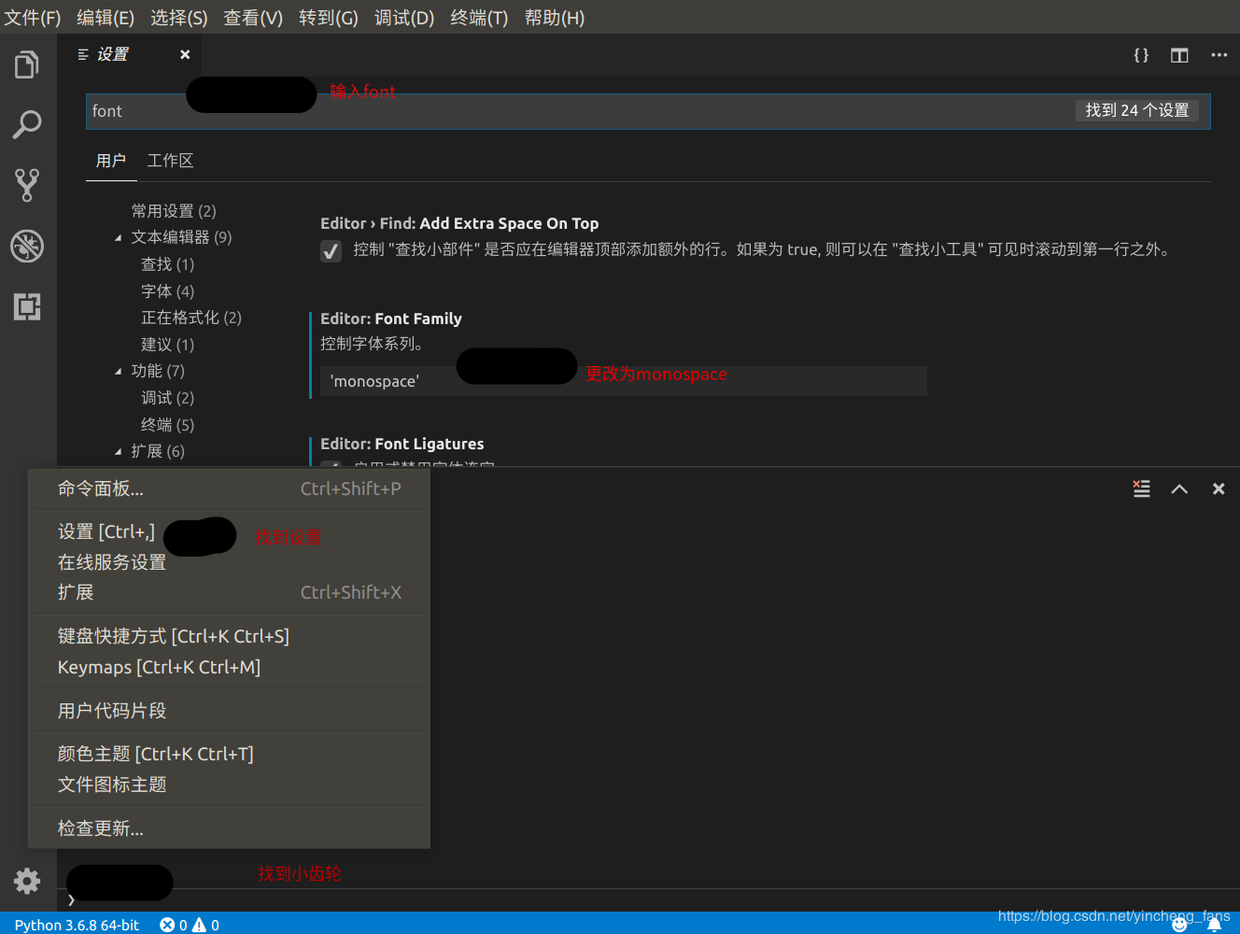1240x934 pixels.
Task: Open 用户代码片段 menu entry
Action: tap(230, 711)
